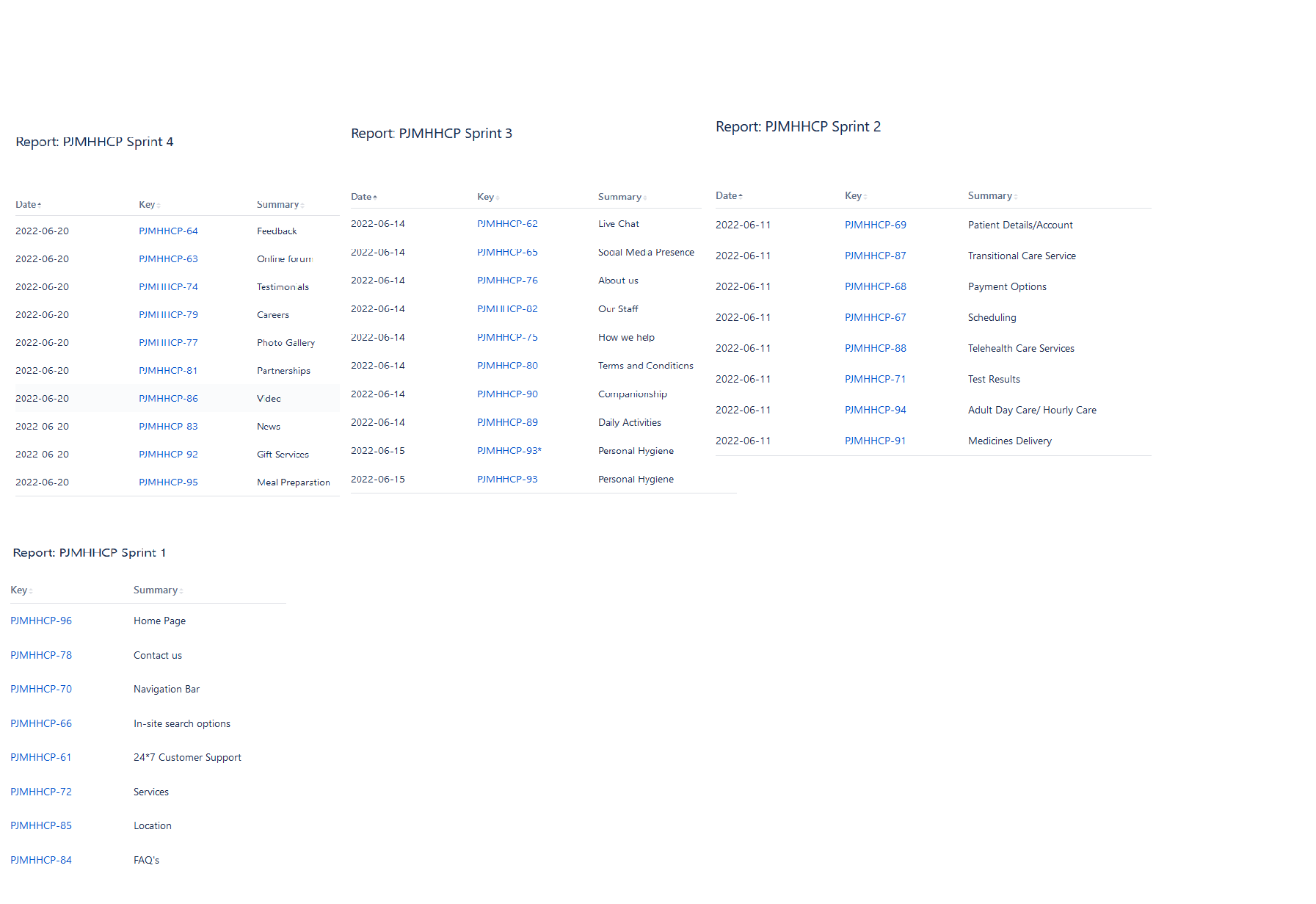Select the "Payment Options" summary
Viewport: 1316px width, 904px height.
1007,287
